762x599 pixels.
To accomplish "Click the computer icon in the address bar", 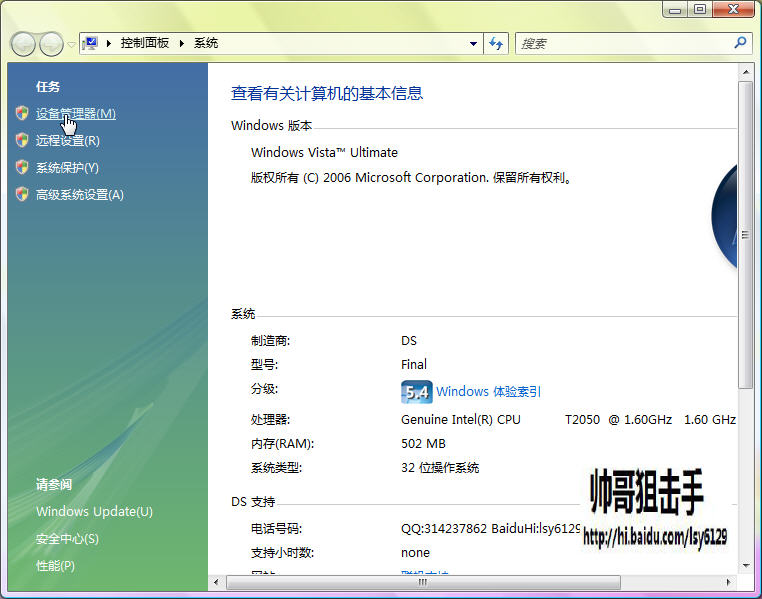I will click(x=90, y=43).
